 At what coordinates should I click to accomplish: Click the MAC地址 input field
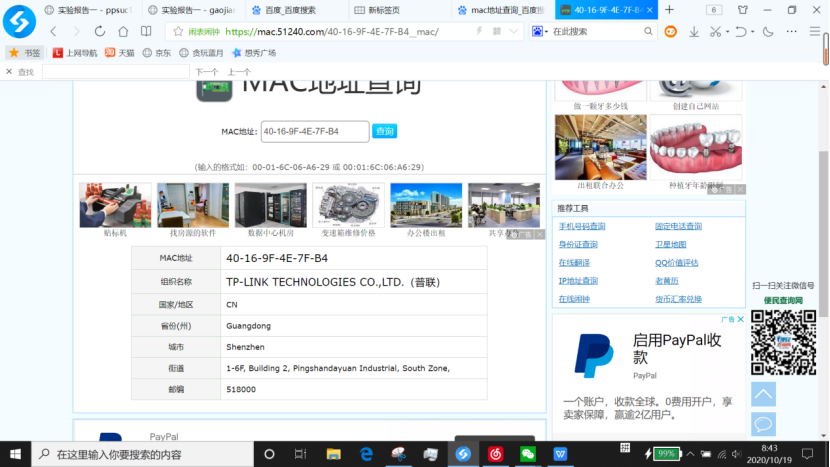[x=315, y=131]
